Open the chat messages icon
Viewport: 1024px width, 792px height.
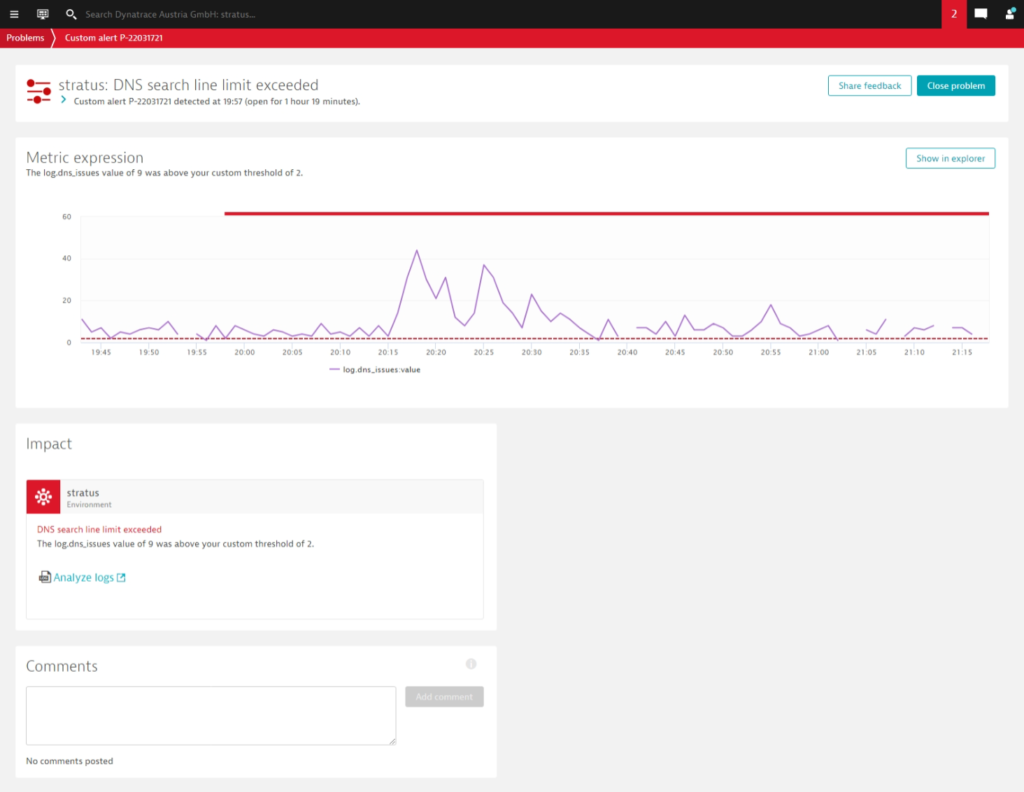[x=980, y=14]
